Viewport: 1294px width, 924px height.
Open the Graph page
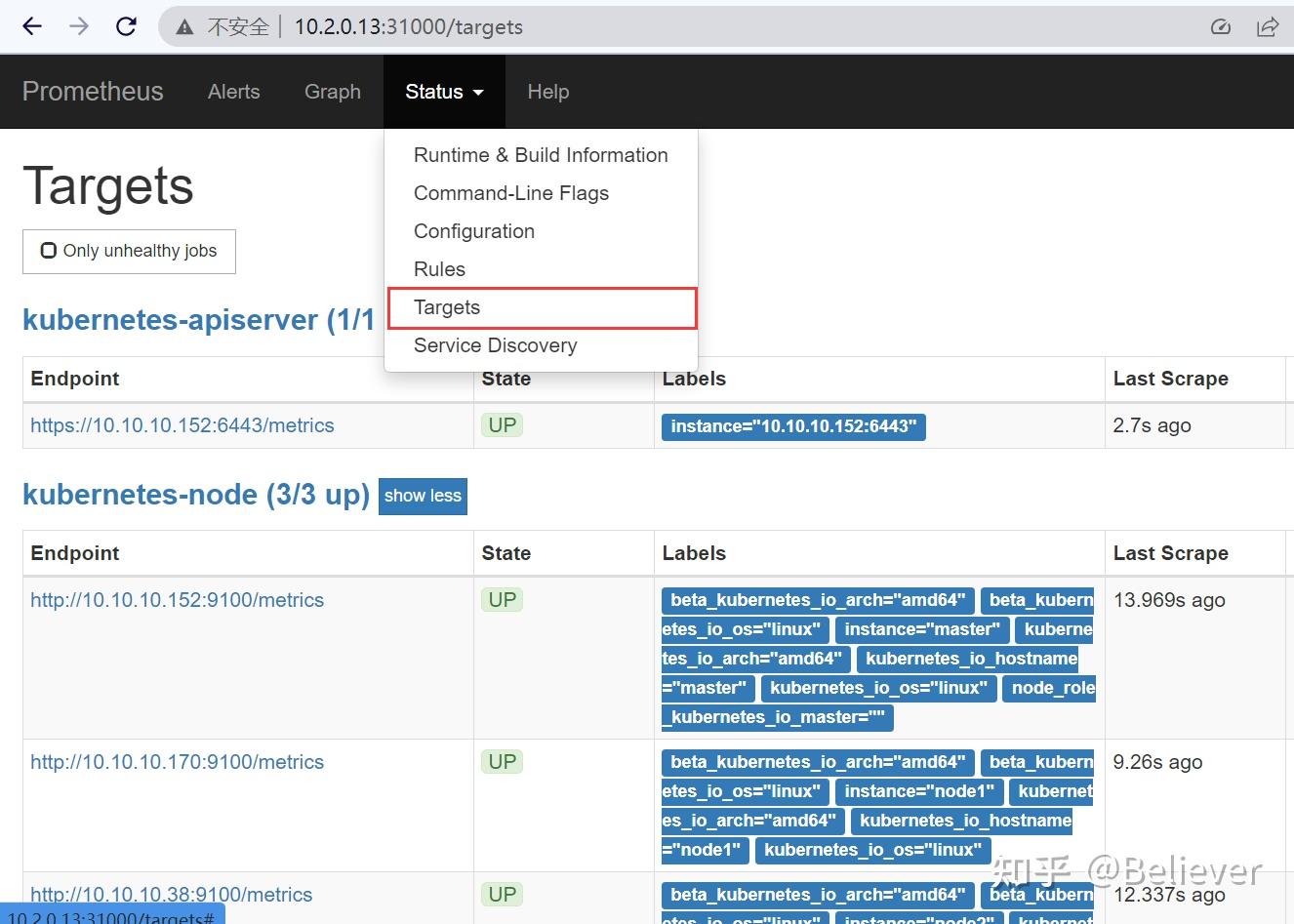(x=333, y=91)
